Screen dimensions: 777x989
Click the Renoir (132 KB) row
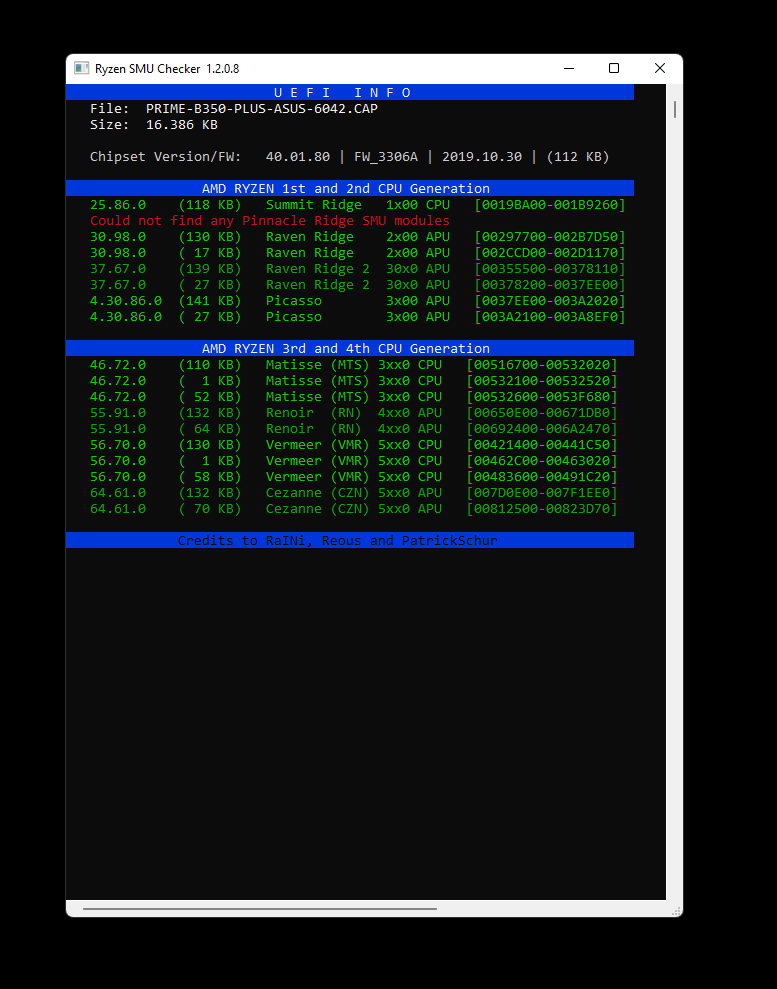point(354,413)
